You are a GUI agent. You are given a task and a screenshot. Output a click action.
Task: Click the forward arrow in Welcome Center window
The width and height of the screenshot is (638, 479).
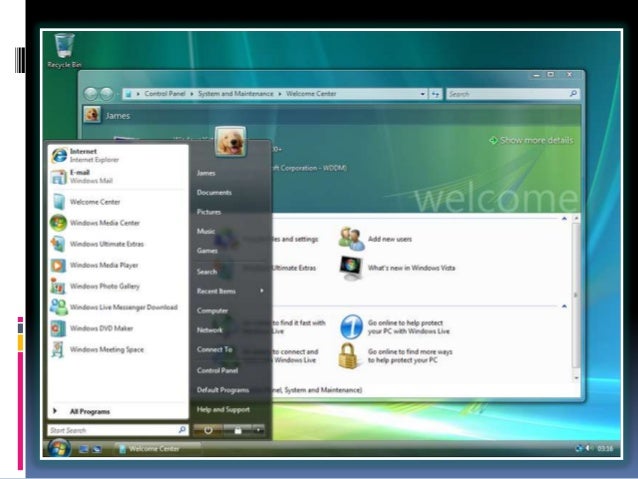coord(107,94)
